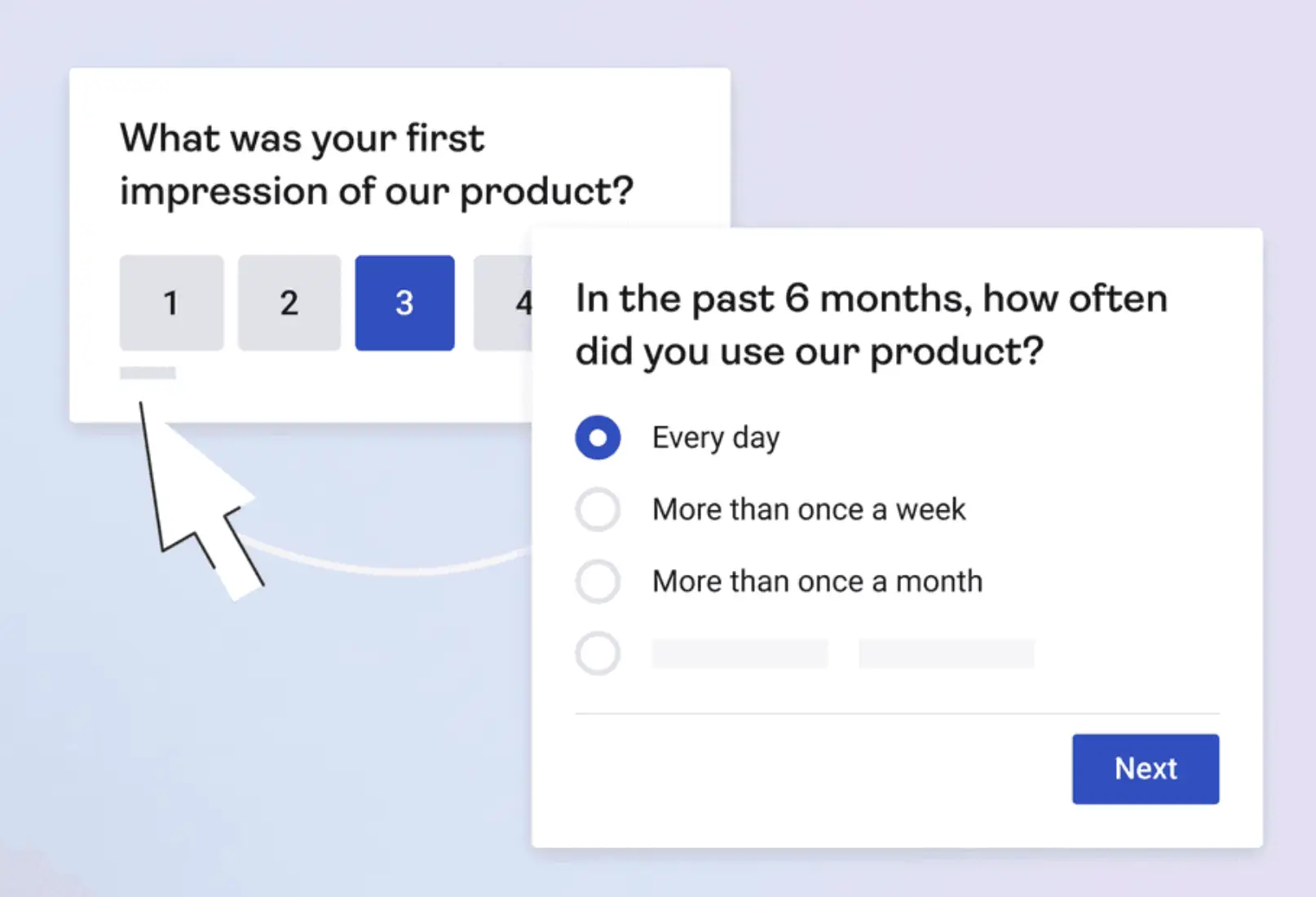This screenshot has height=897, width=1316.
Task: Click the 'More than once a month' label
Action: (x=816, y=581)
